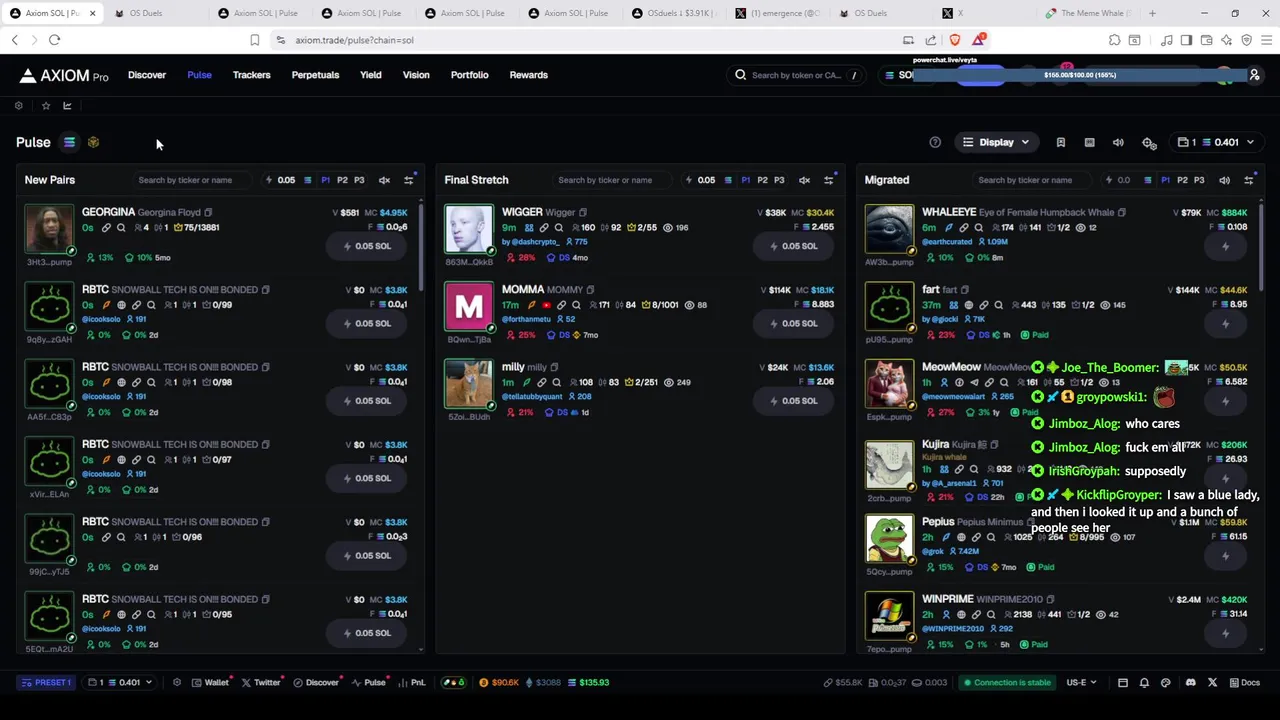Open the panel layout icon in bottom bar

[x=1122, y=682]
